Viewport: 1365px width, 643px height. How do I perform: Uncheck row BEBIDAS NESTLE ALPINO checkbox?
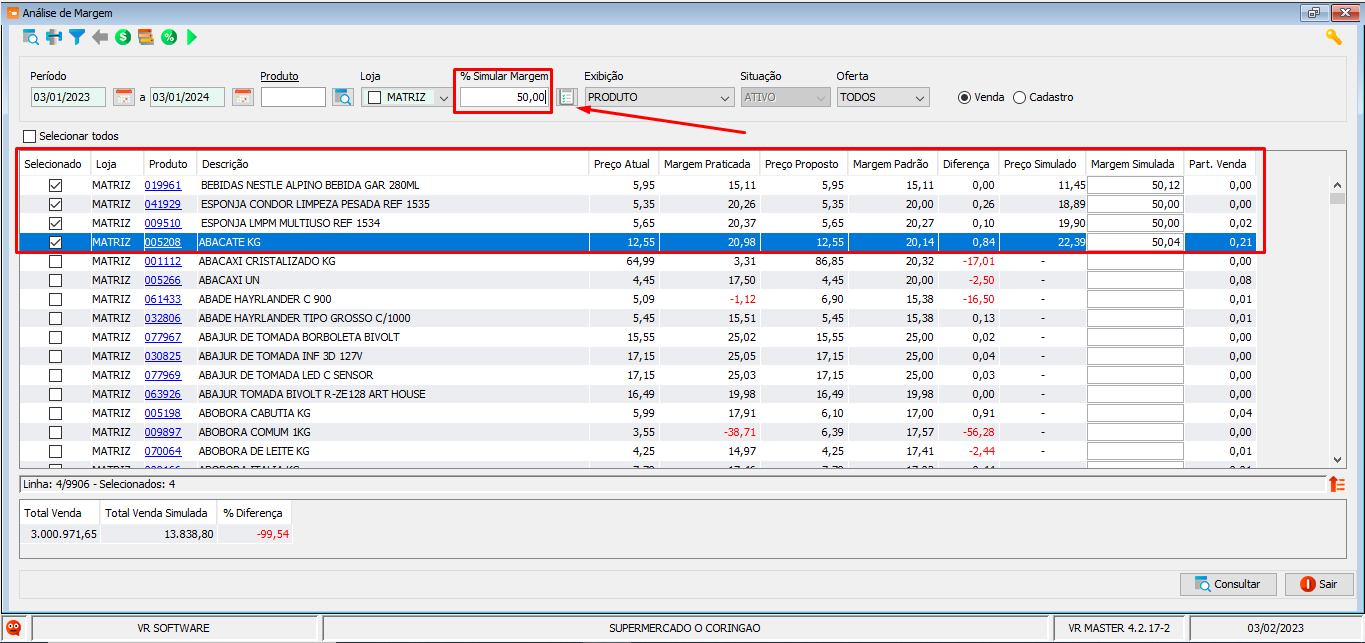click(55, 185)
